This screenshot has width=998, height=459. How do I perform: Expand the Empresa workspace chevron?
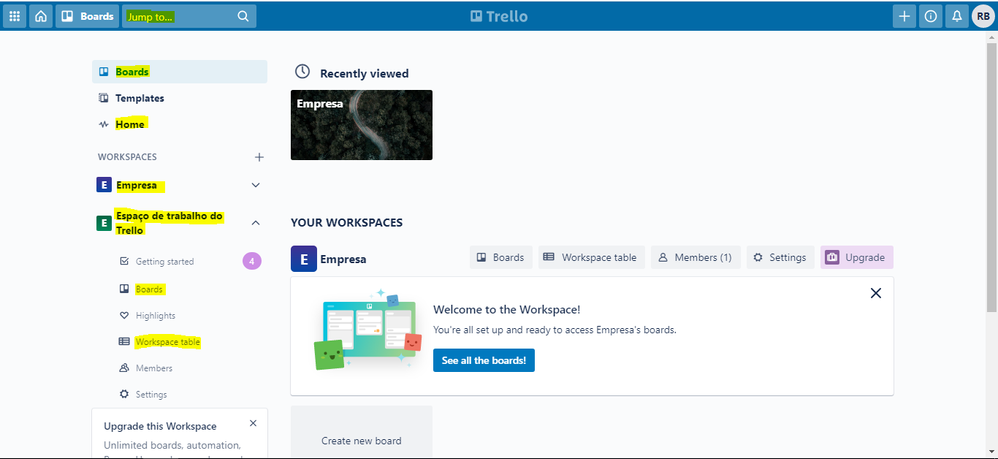256,185
